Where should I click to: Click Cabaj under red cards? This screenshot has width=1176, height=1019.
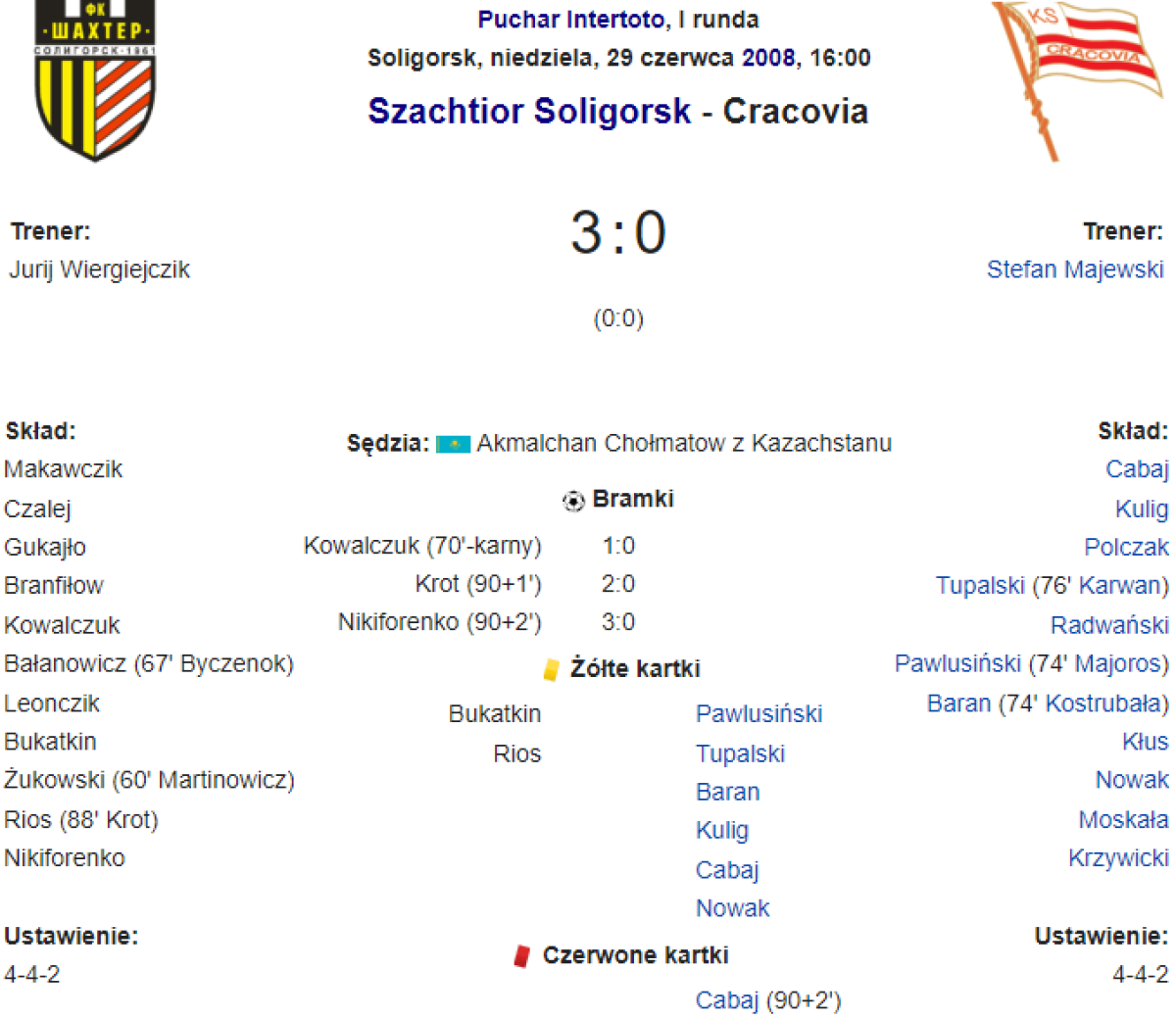[x=727, y=1000]
